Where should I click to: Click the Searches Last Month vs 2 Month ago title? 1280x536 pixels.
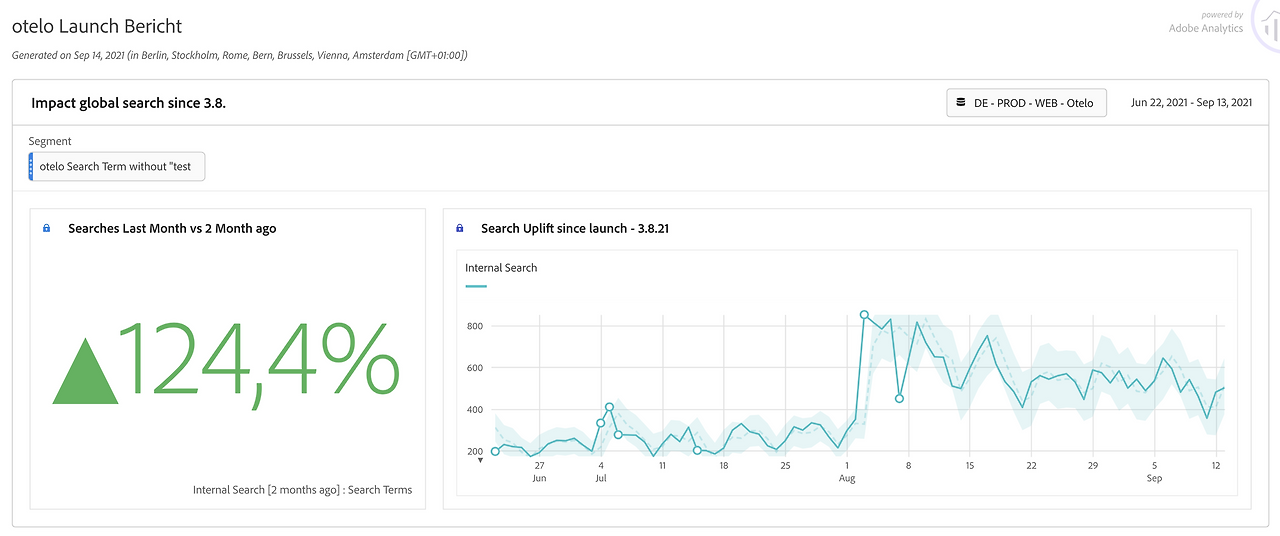172,229
